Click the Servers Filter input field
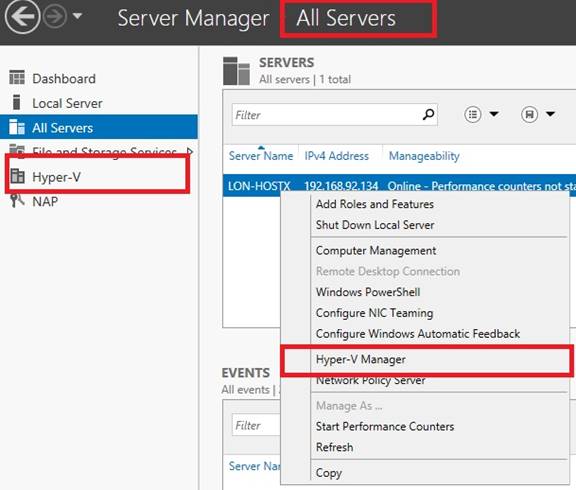Viewport: 576px width, 490px height. point(335,115)
